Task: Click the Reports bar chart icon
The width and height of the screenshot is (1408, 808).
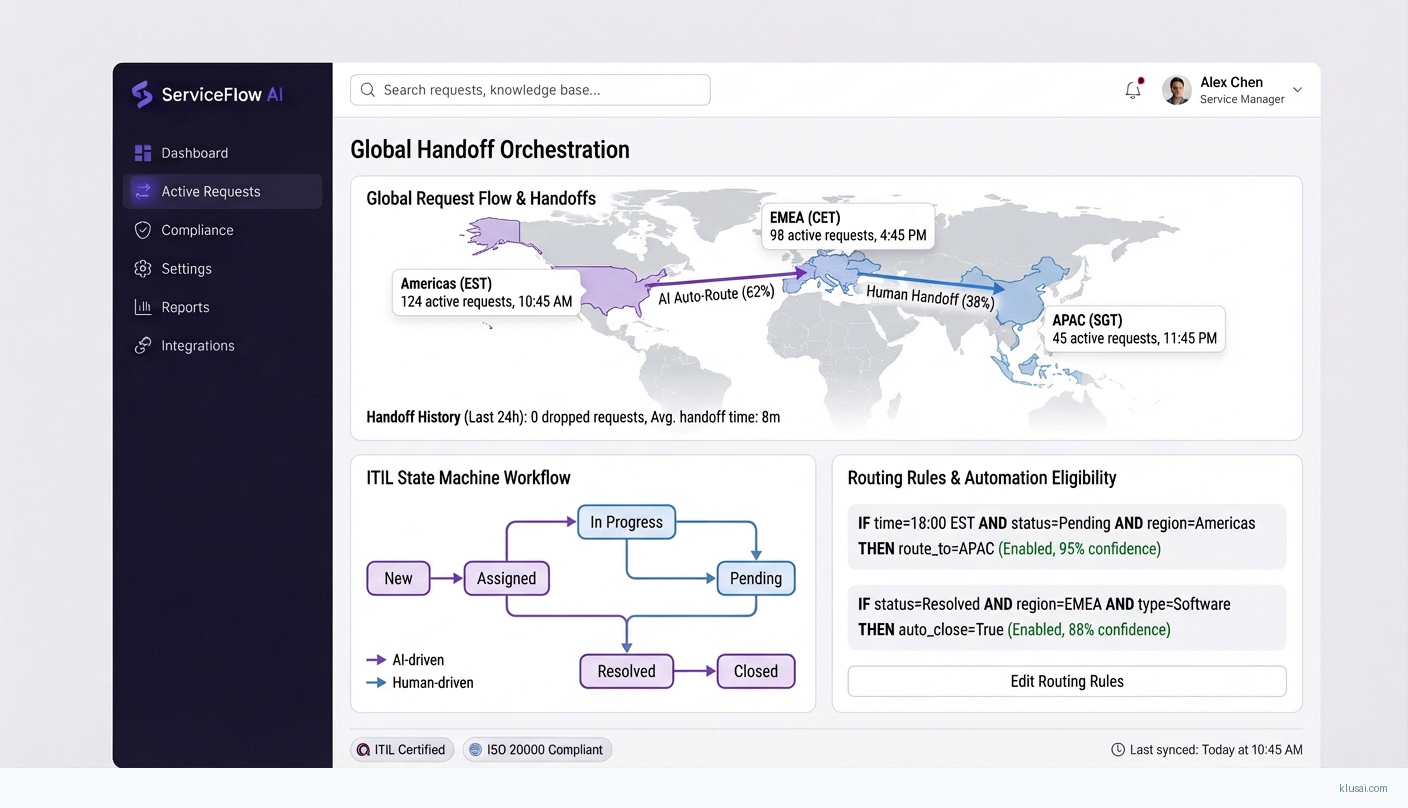Action: pos(143,307)
